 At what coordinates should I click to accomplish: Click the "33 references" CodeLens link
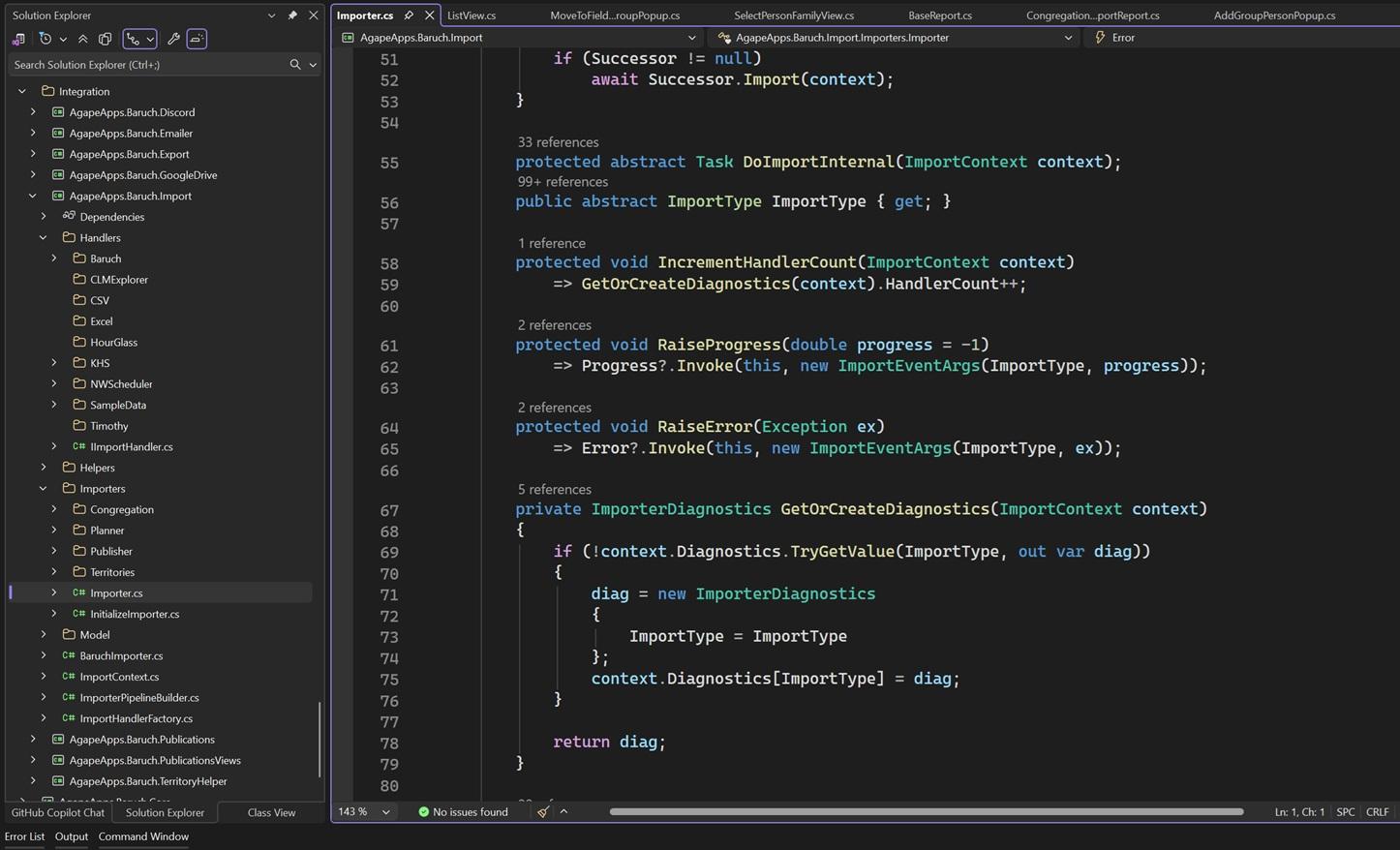coord(558,142)
